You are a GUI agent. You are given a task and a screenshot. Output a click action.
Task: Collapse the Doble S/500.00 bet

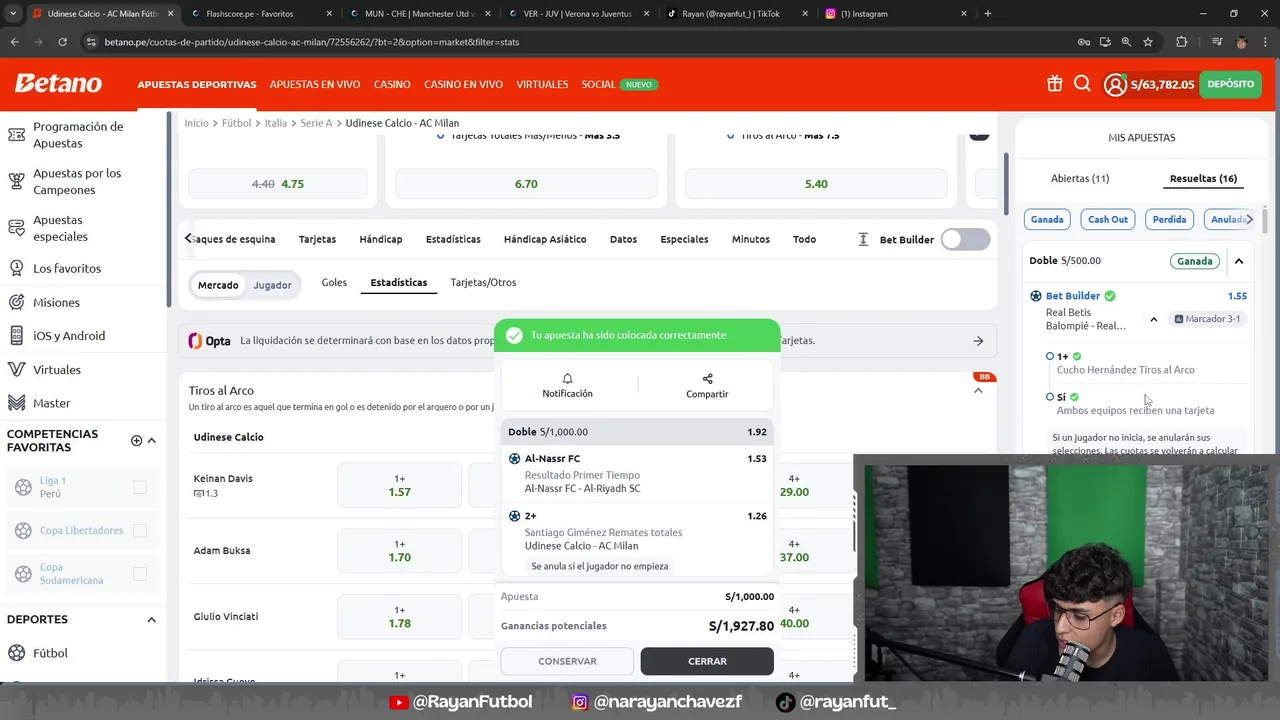coord(1238,261)
